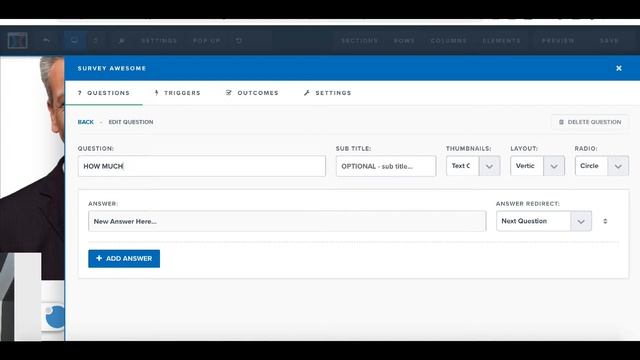This screenshot has width=640, height=360.
Task: Click the undo arrow in top toolbar
Action: pos(46,40)
